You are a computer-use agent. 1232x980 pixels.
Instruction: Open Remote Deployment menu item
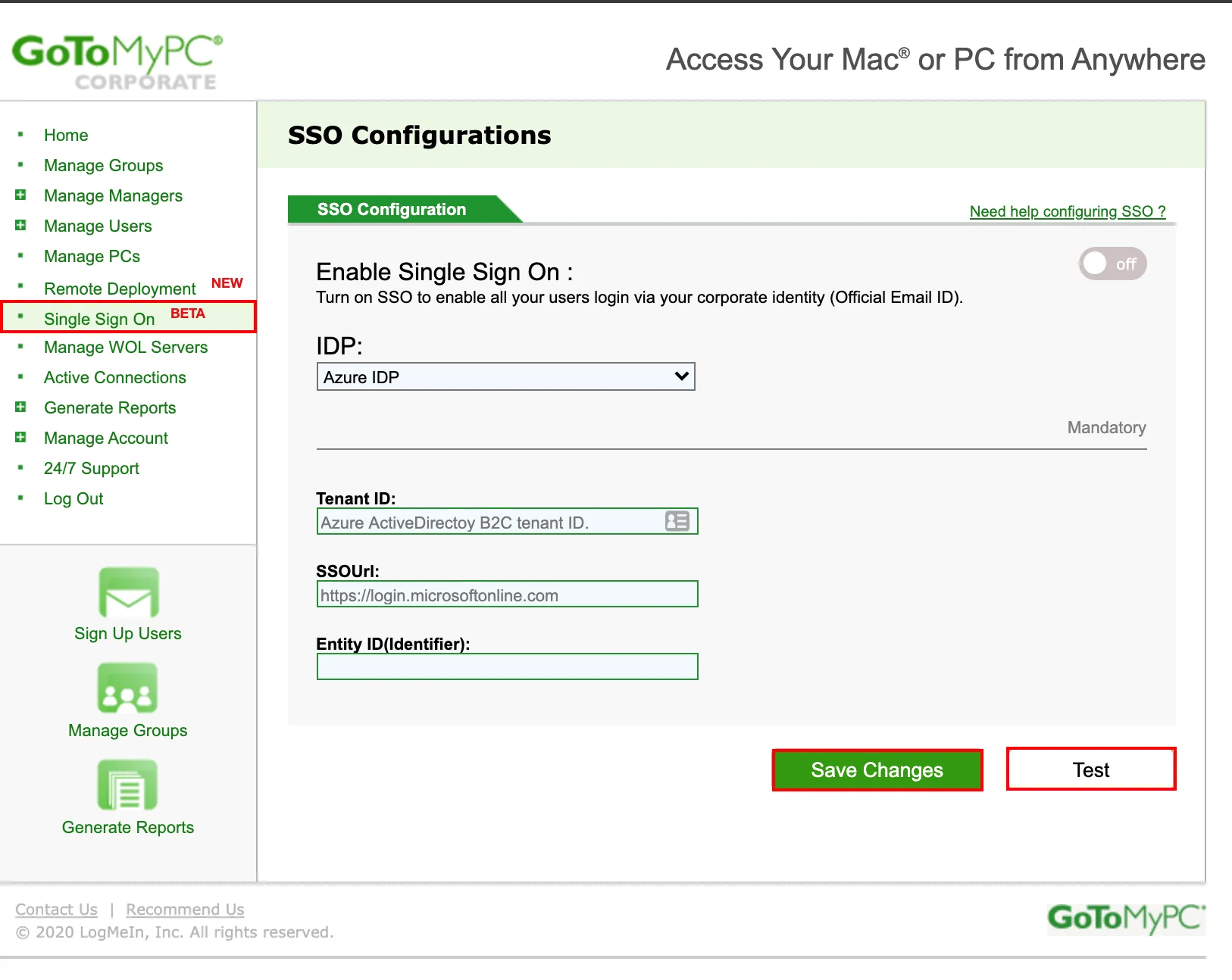[x=120, y=289]
